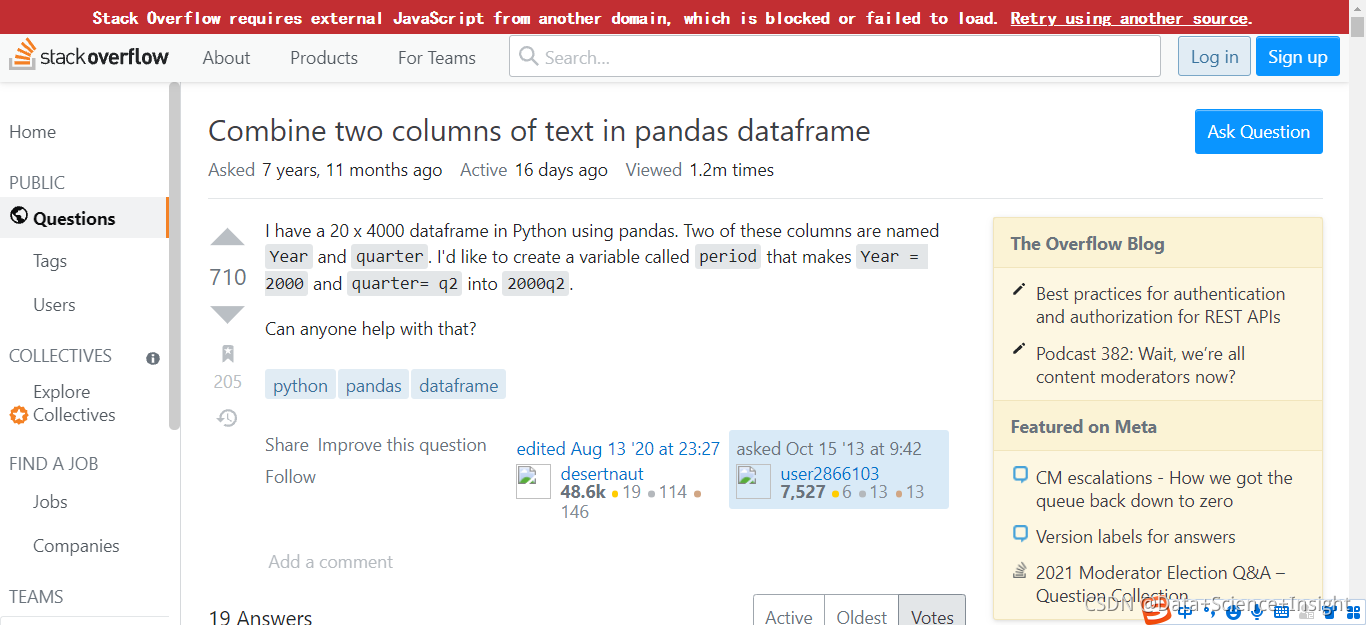Image resolution: width=1366 pixels, height=625 pixels.
Task: View the question's edit history via clock icon
Action: (227, 417)
